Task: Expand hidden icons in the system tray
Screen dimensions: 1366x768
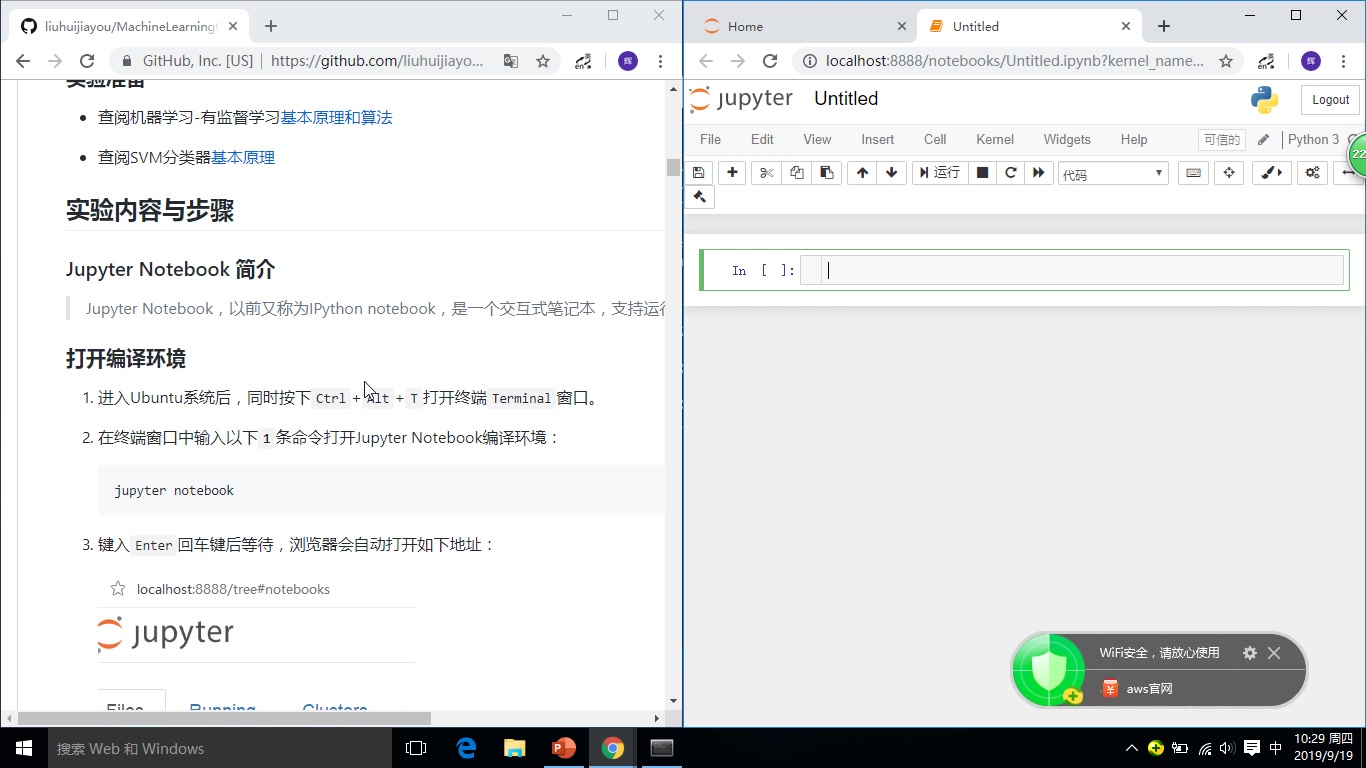Action: point(1131,747)
